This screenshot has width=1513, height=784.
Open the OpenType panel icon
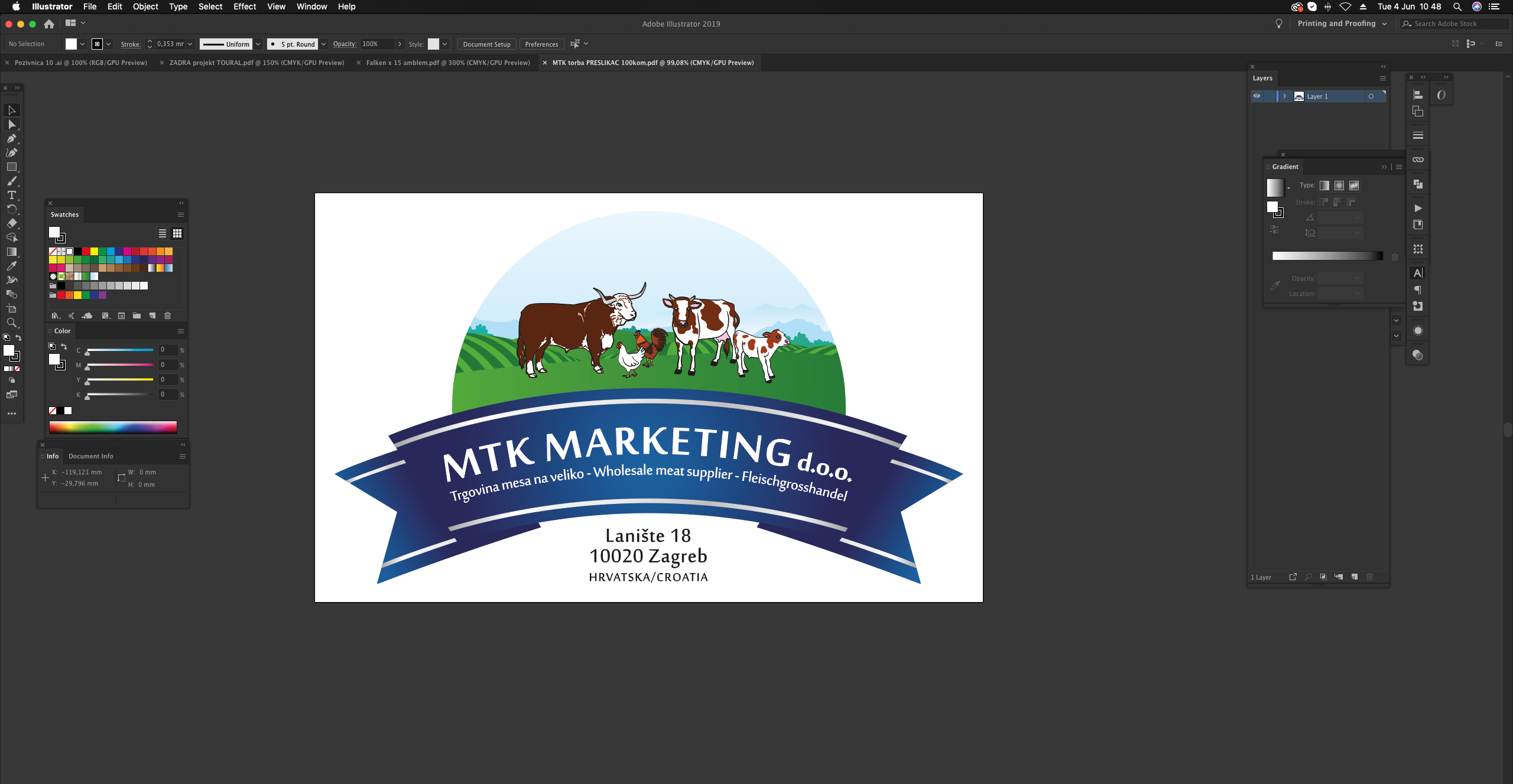[1441, 95]
